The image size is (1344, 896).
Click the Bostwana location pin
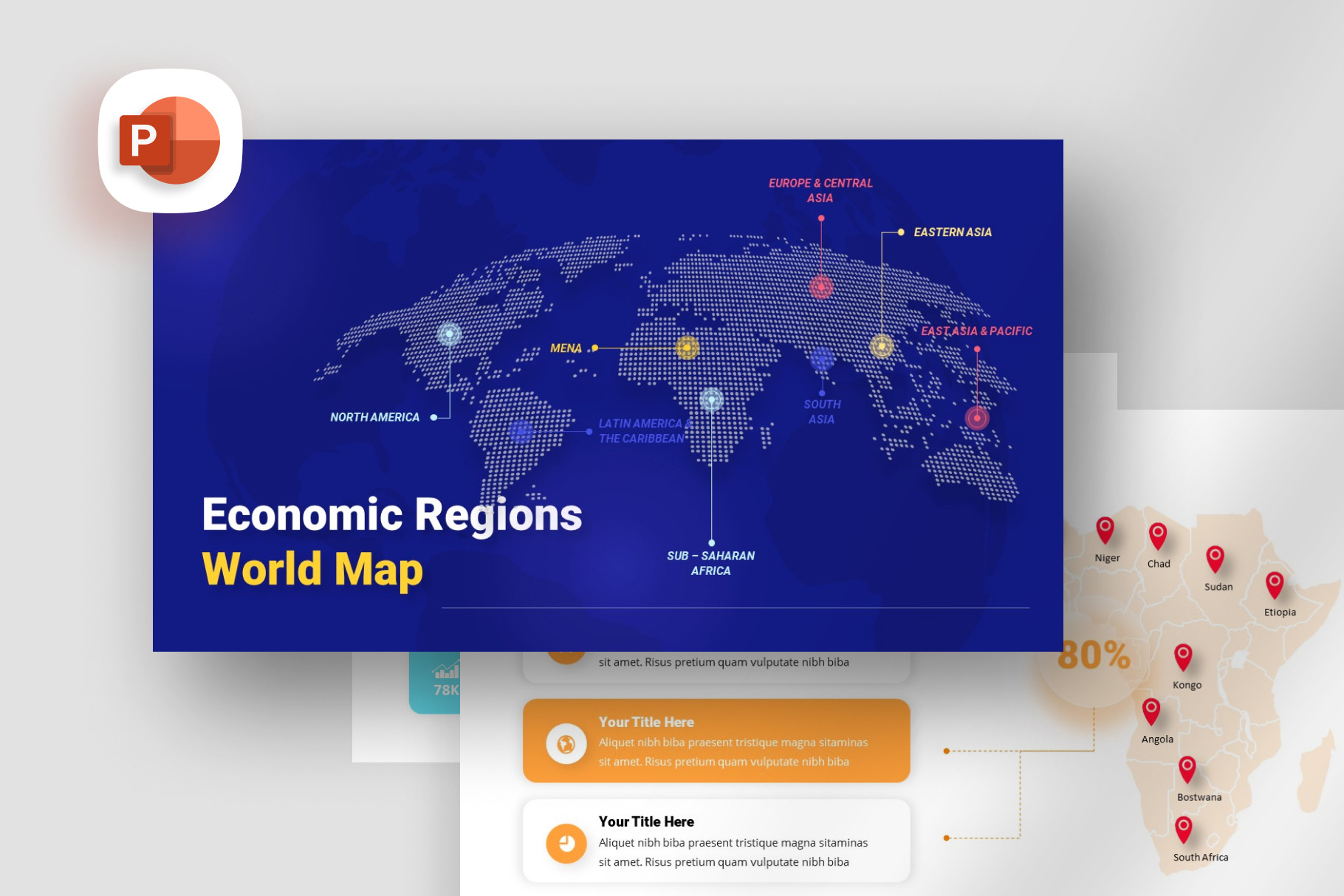point(1187,769)
